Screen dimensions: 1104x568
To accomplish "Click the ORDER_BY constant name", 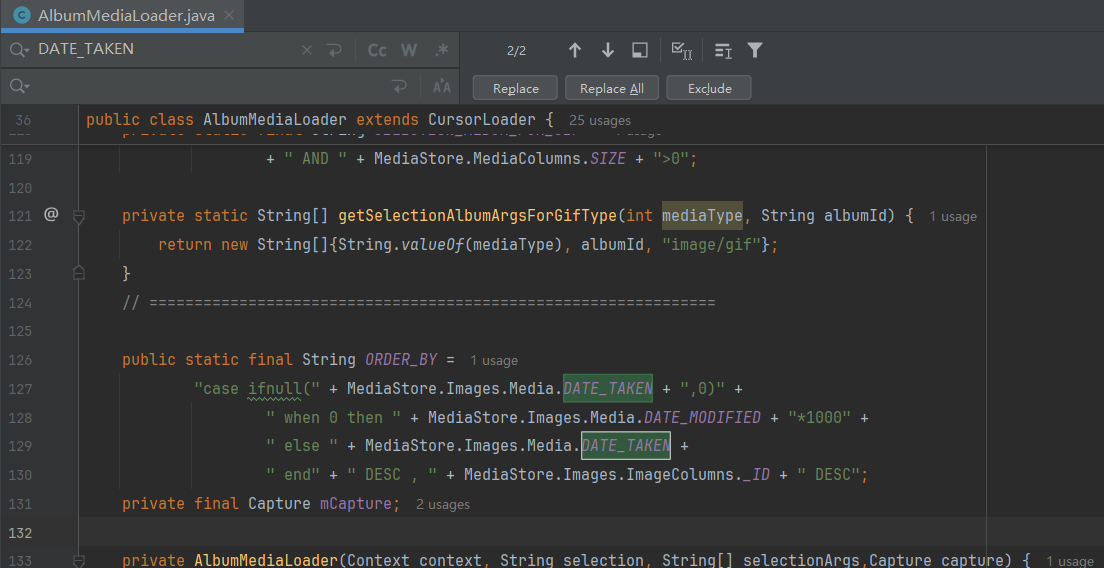I will (x=401, y=360).
